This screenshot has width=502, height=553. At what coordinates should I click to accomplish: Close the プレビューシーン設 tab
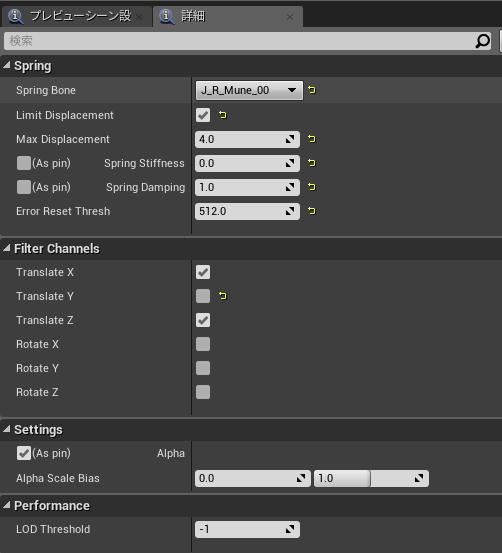[139, 17]
